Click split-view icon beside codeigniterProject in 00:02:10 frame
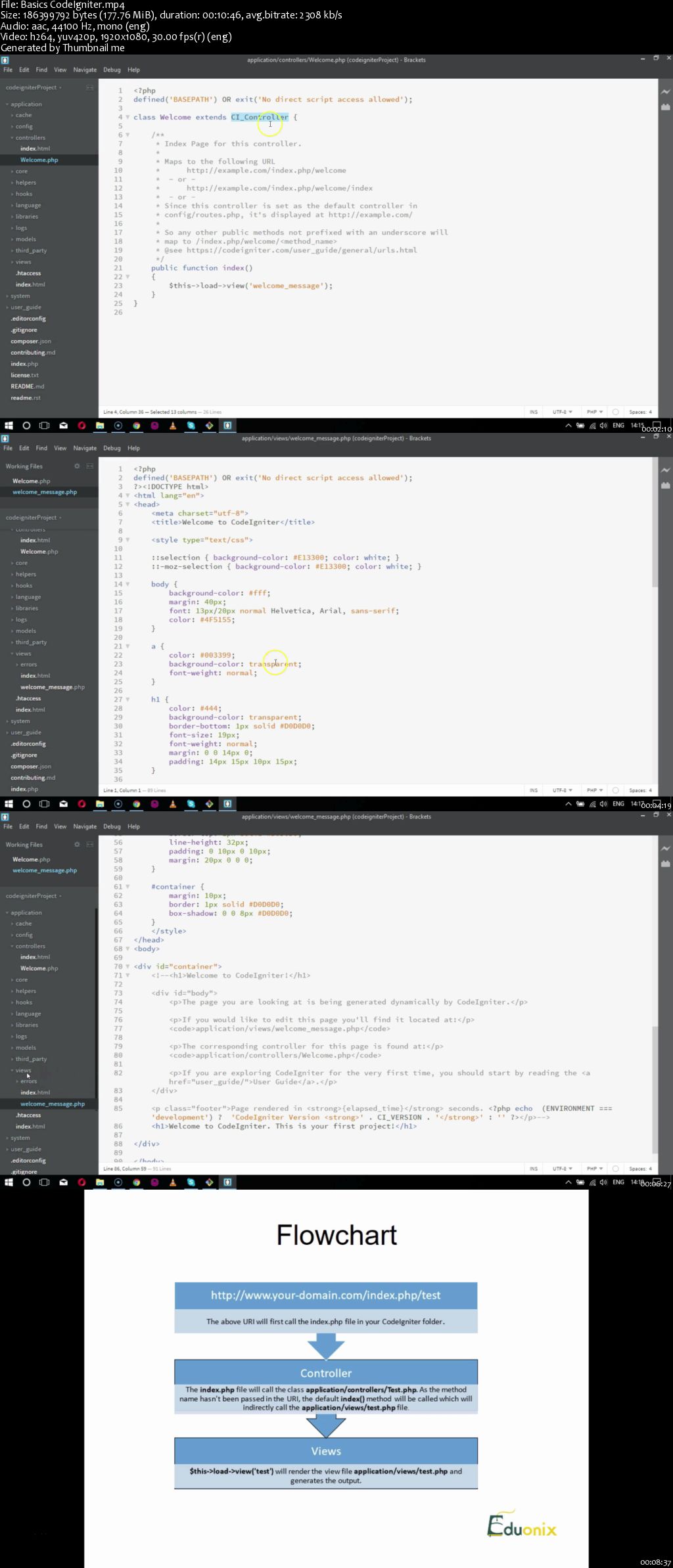The height and width of the screenshot is (1568, 673). click(x=90, y=87)
